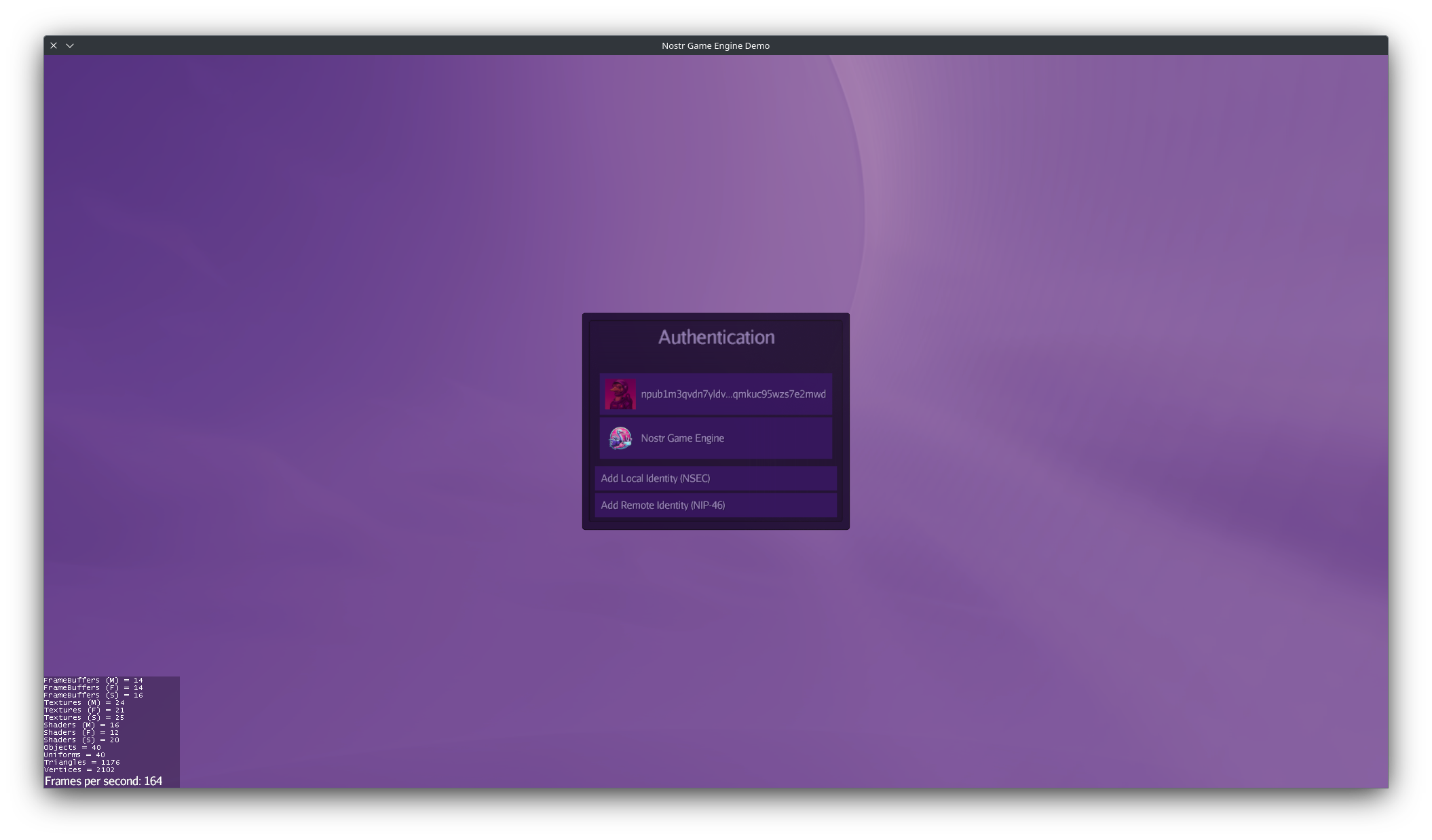Click the Uniforms = 40 stat line

75,755
